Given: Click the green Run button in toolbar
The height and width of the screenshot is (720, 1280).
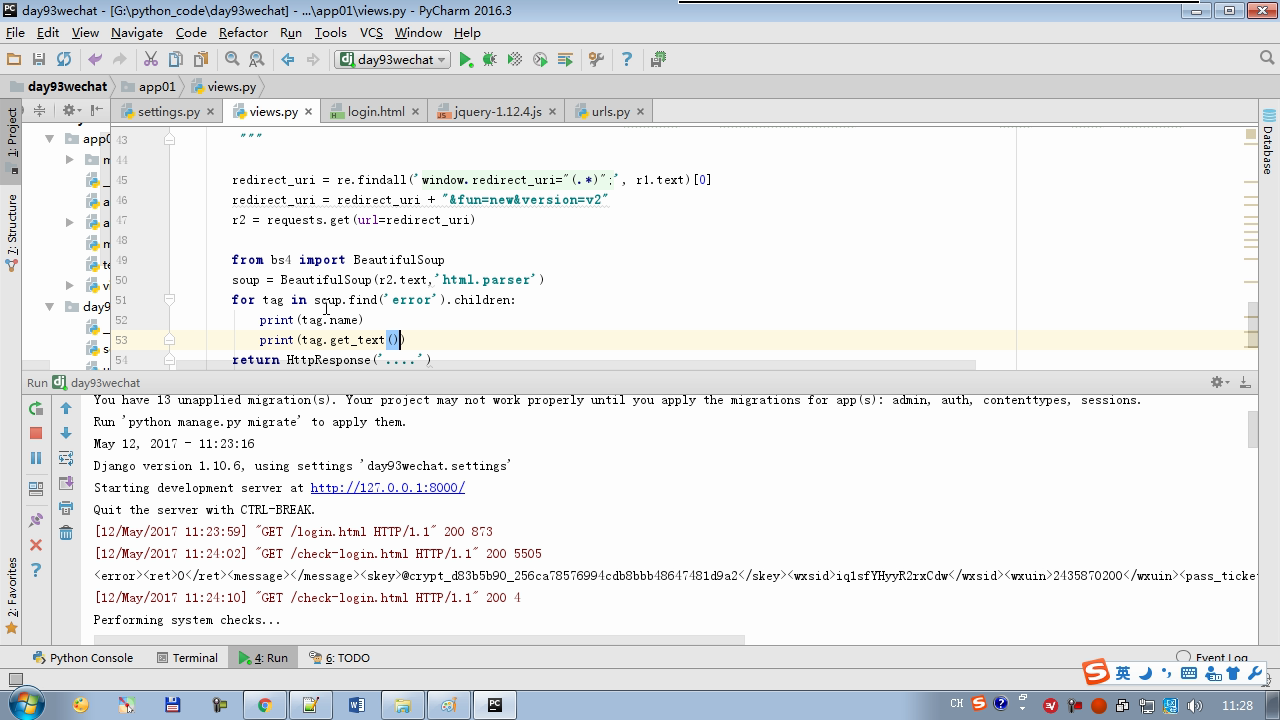Looking at the screenshot, I should (x=465, y=60).
